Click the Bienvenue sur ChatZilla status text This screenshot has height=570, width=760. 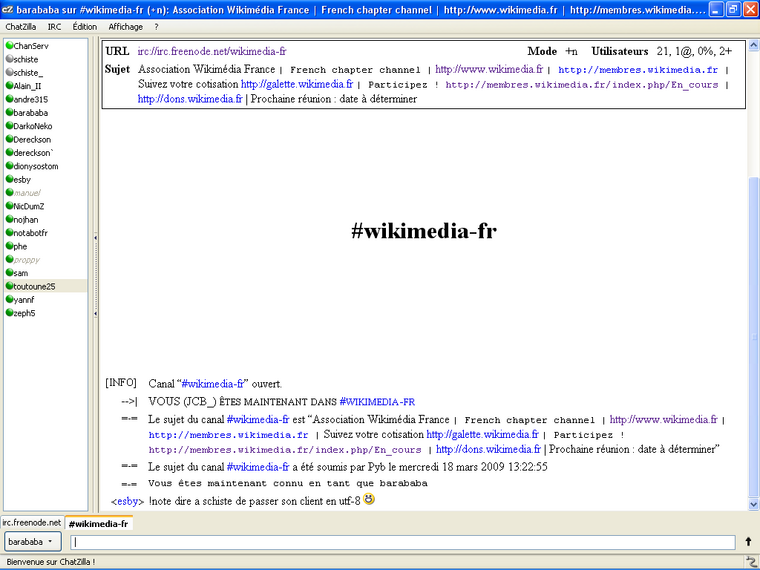click(50, 562)
